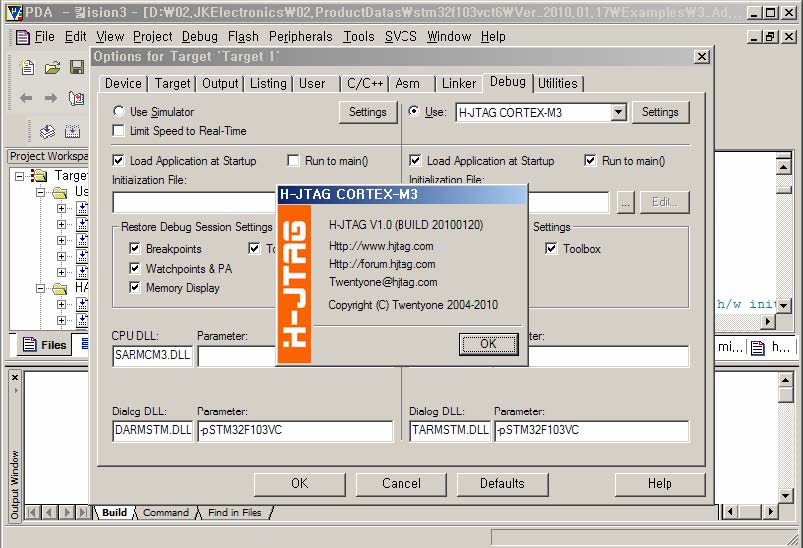The height and width of the screenshot is (548, 803).
Task: Click the Target folder icon in project tree
Action: point(39,176)
